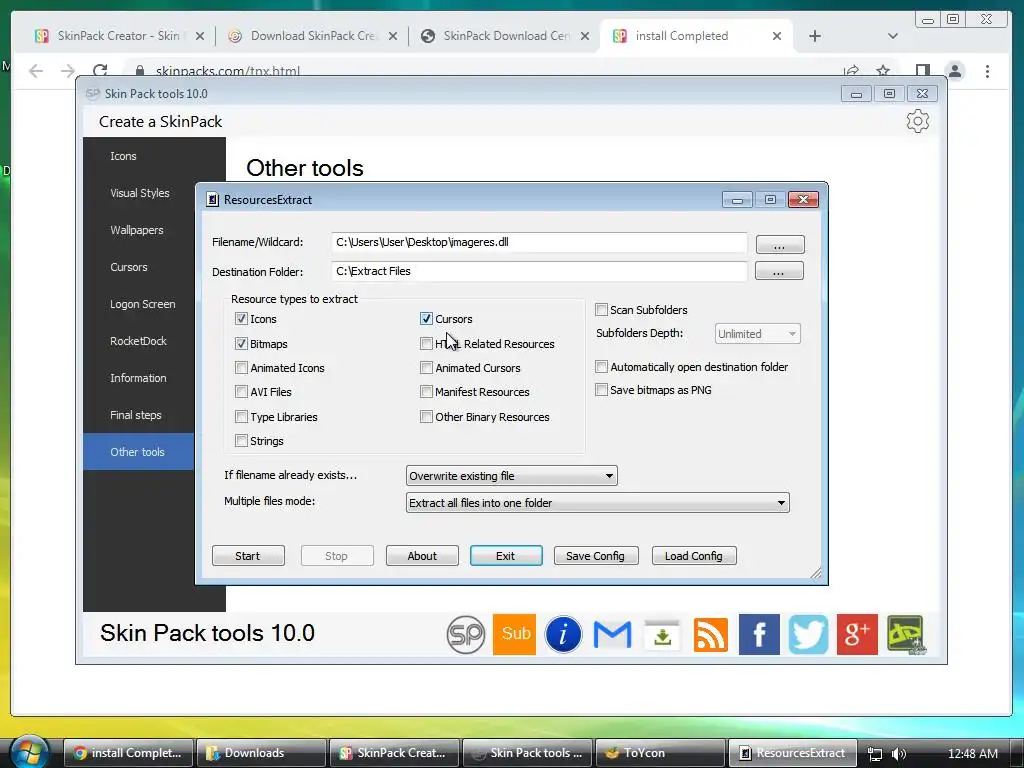Expand Chrome tab search chevron
The height and width of the screenshot is (768, 1024).
pyautogui.click(x=893, y=36)
